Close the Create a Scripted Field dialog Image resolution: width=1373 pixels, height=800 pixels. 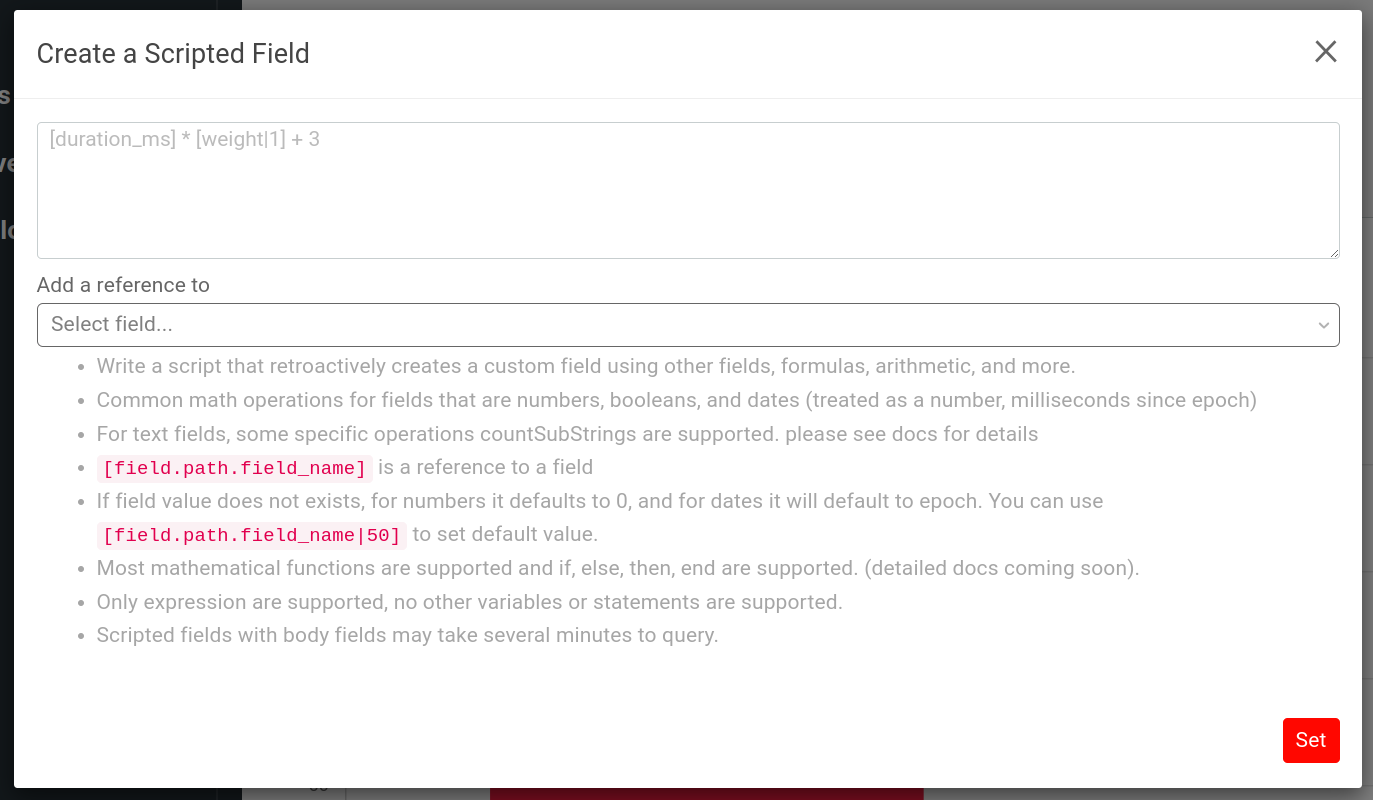click(1325, 52)
